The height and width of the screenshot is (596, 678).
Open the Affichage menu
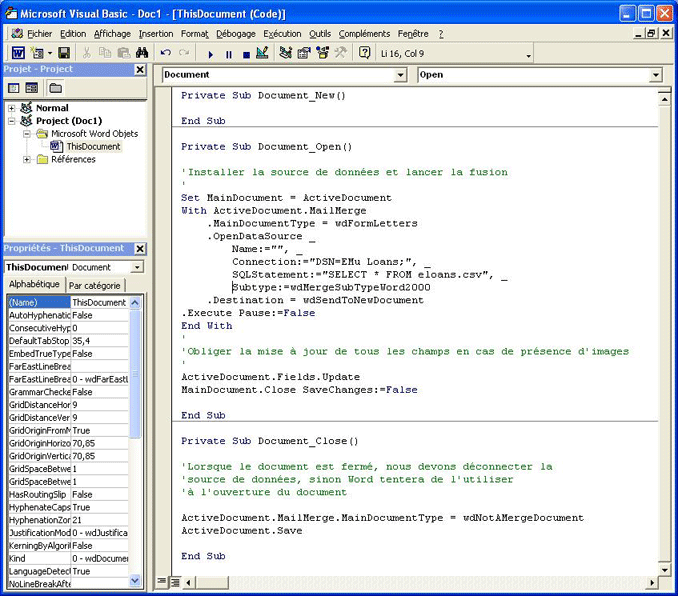112,34
